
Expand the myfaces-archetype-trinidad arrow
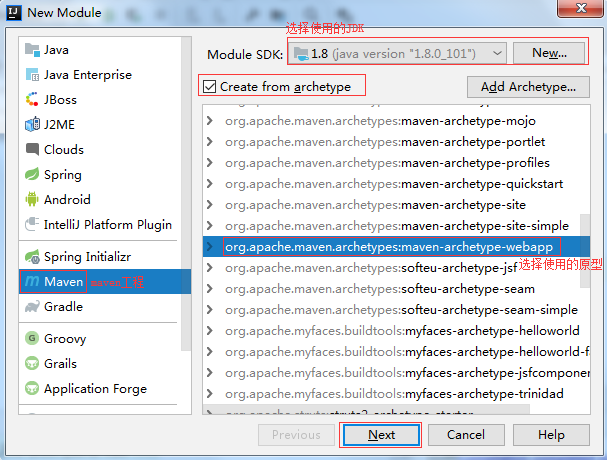coord(210,393)
